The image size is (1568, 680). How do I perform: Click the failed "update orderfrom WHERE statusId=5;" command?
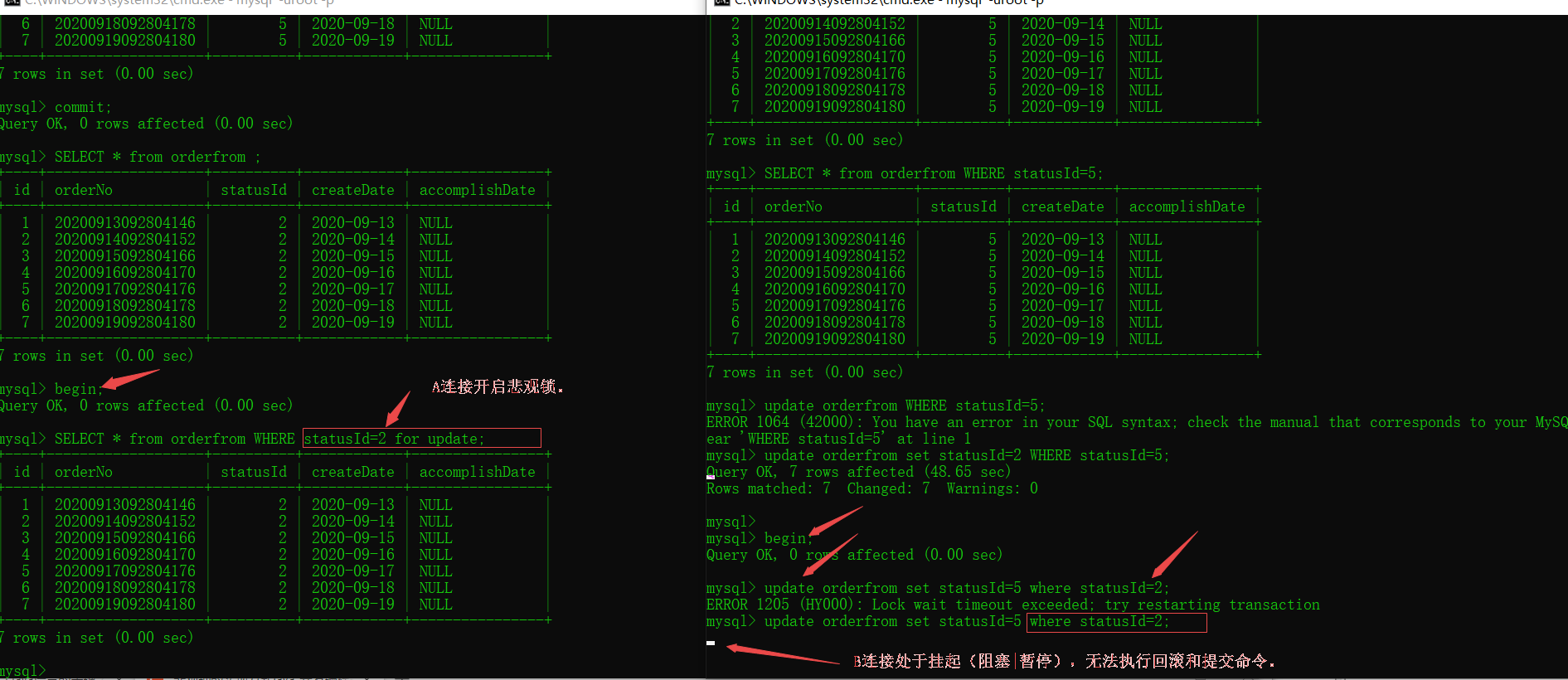pyautogui.click(x=905, y=406)
